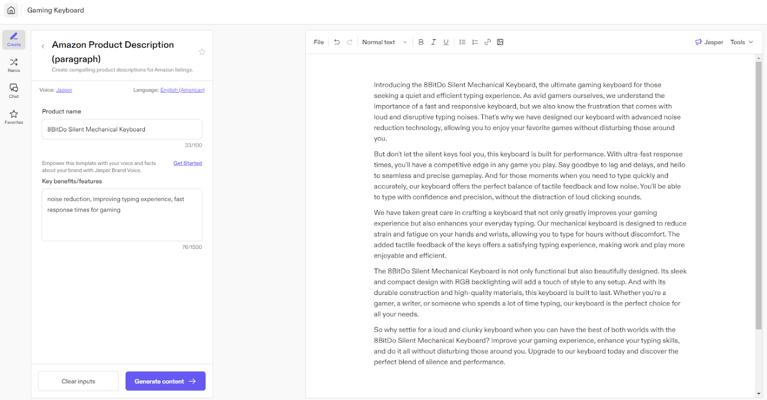Expand the Tools dropdown
Viewport: 767px width, 400px height.
point(742,42)
